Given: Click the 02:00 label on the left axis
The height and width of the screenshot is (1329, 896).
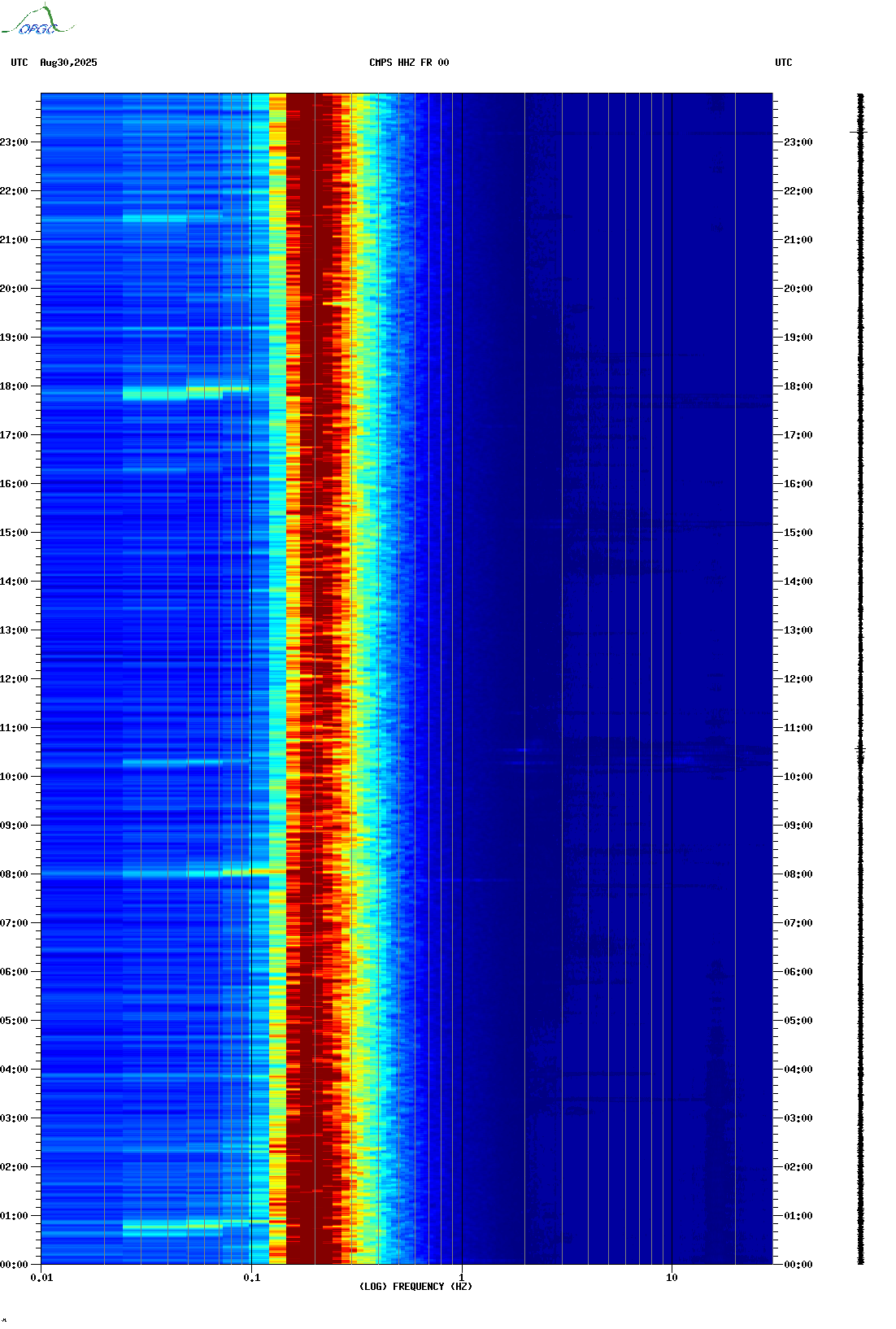Looking at the screenshot, I should (14, 1167).
